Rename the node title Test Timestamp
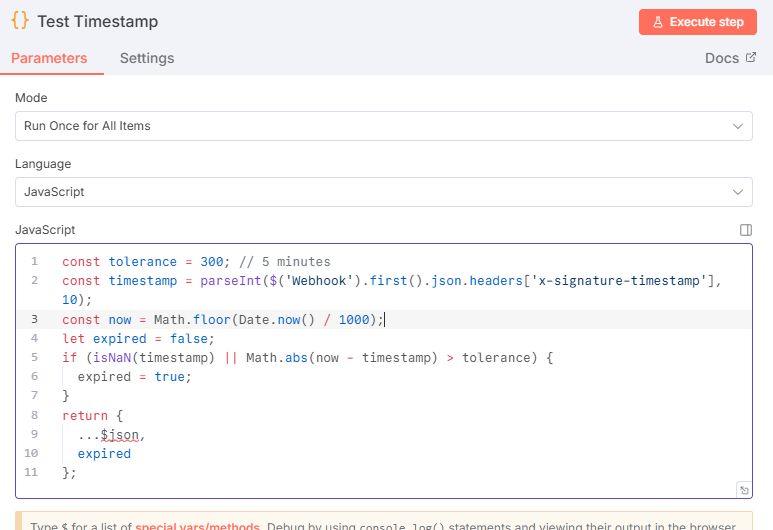 coord(98,21)
